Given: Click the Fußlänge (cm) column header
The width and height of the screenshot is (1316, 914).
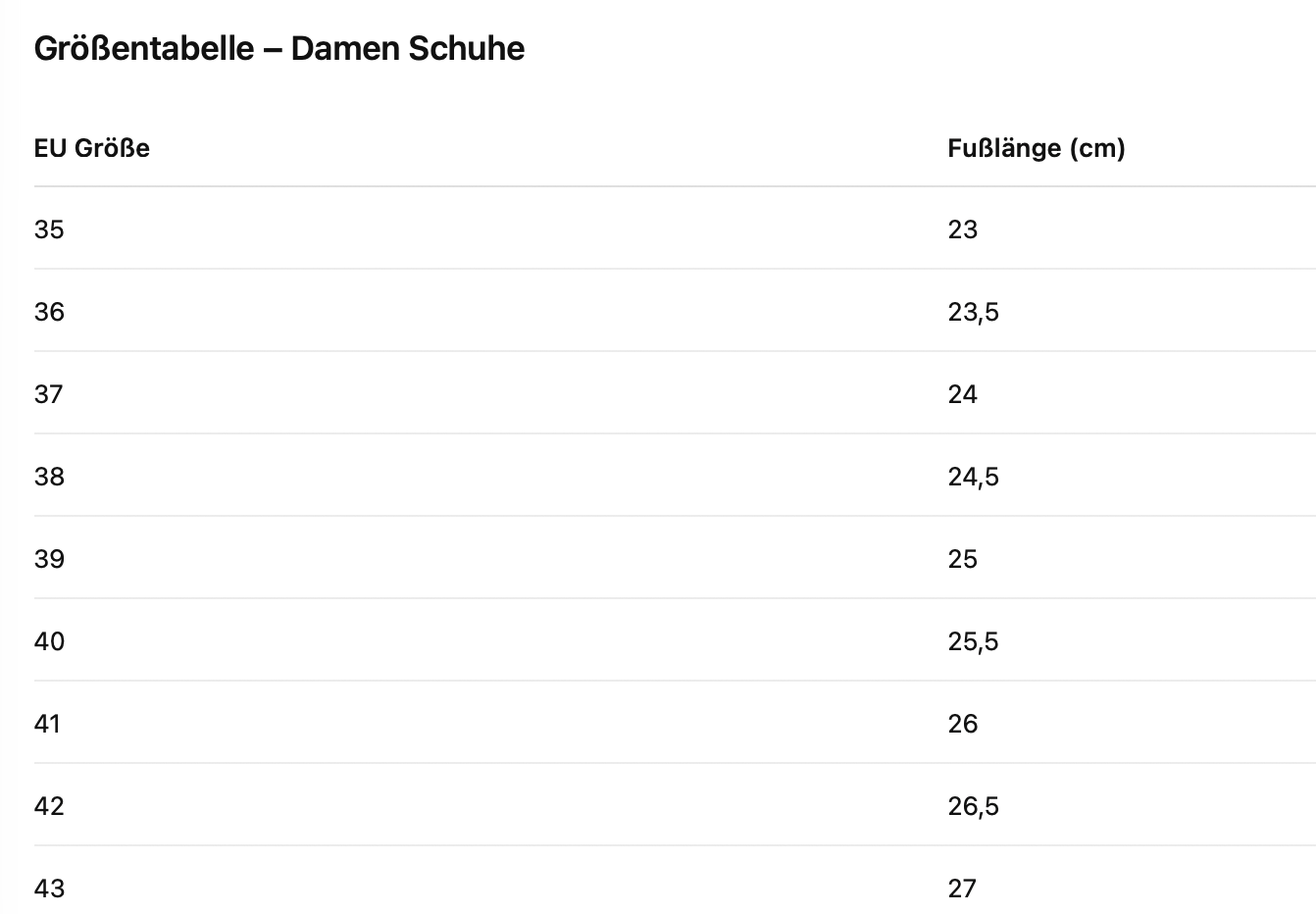Looking at the screenshot, I should click(x=1037, y=148).
